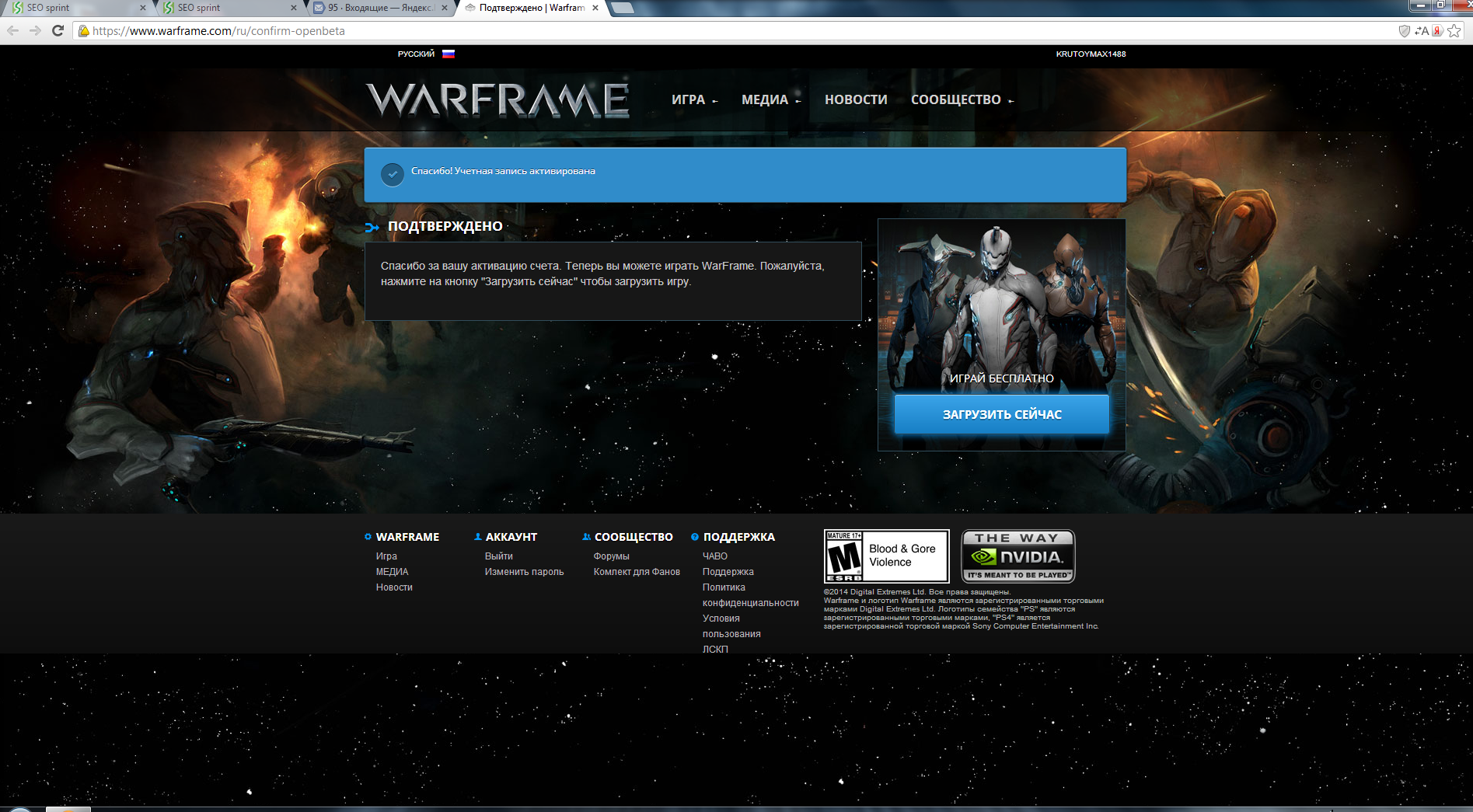The width and height of the screenshot is (1473, 812).
Task: Select the Подтверждено Warframe tab
Action: point(532,8)
